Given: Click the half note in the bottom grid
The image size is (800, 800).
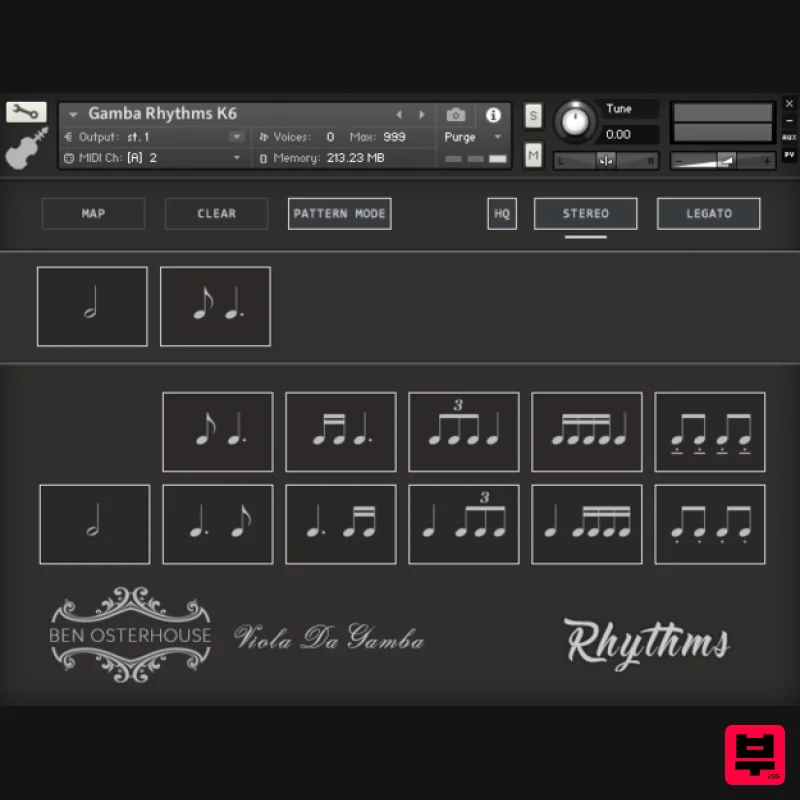Looking at the screenshot, I should pos(94,525).
